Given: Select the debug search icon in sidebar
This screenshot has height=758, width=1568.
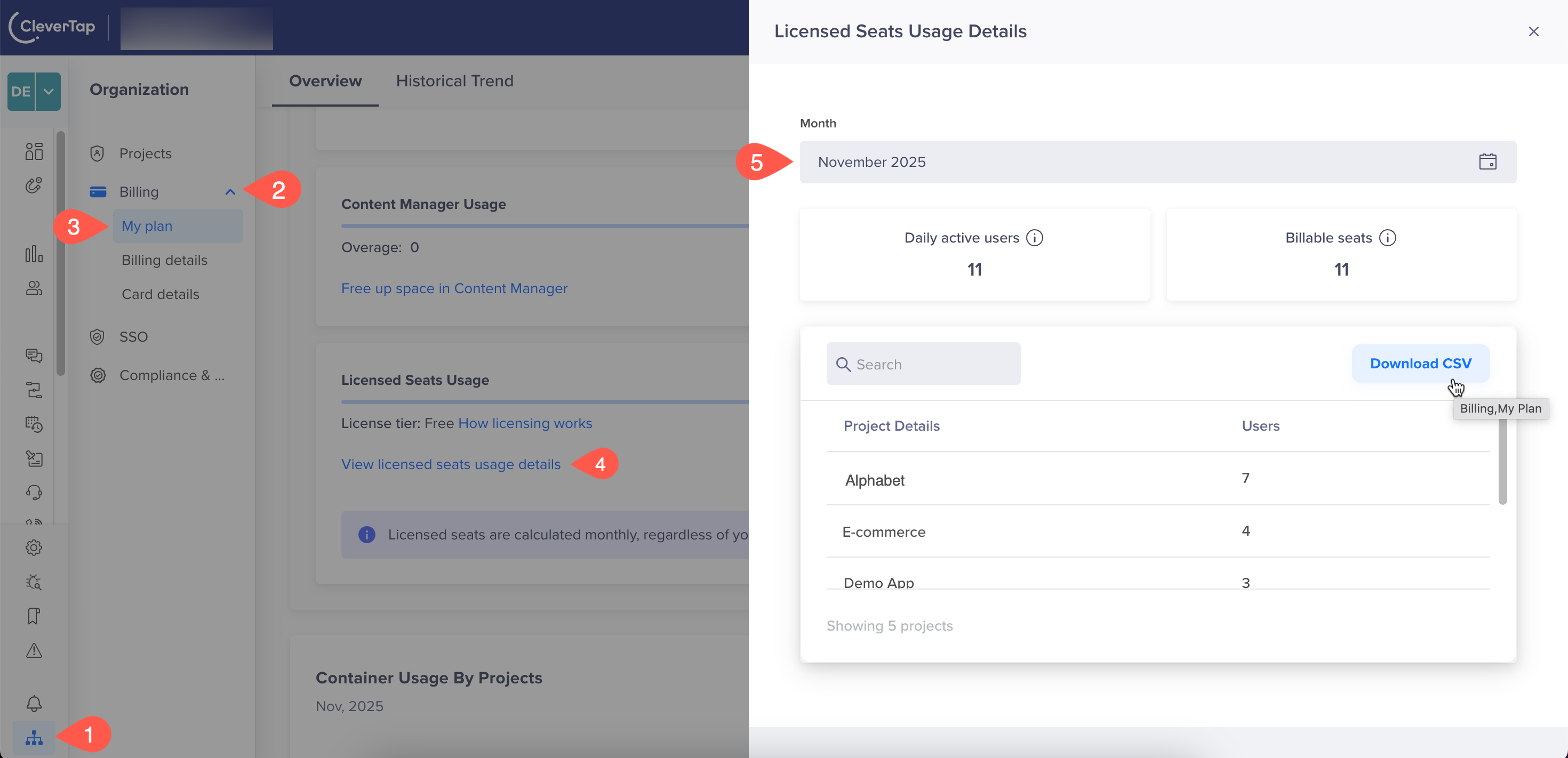Looking at the screenshot, I should [x=34, y=582].
